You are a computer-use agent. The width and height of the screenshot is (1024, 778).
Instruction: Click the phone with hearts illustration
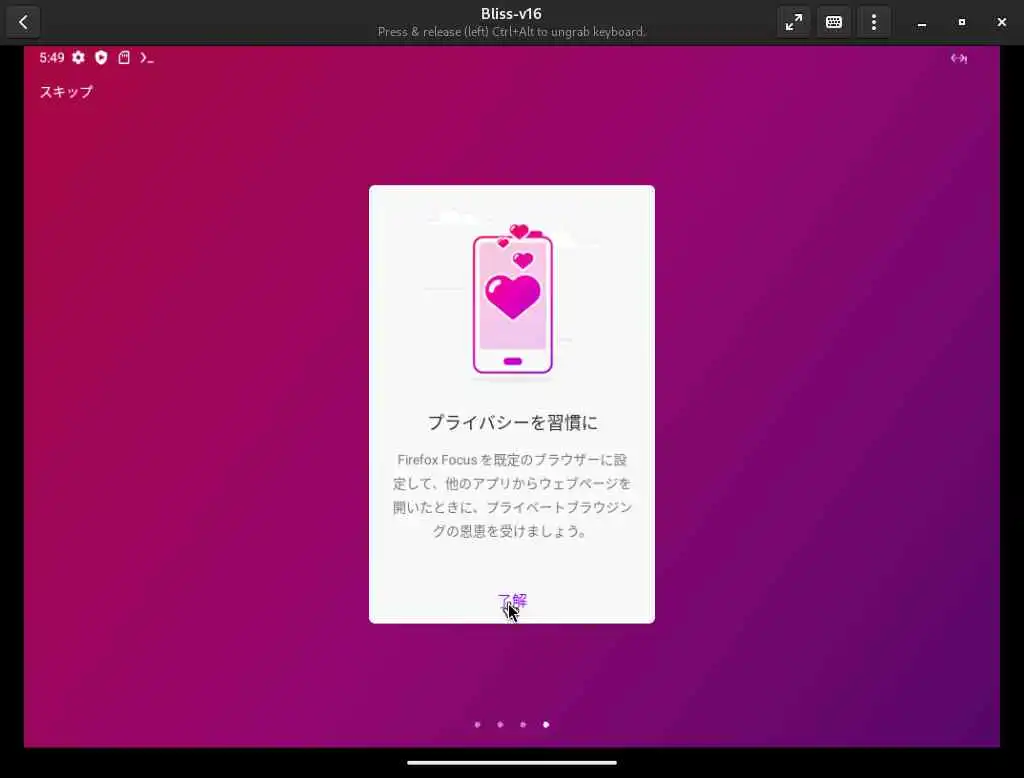513,300
